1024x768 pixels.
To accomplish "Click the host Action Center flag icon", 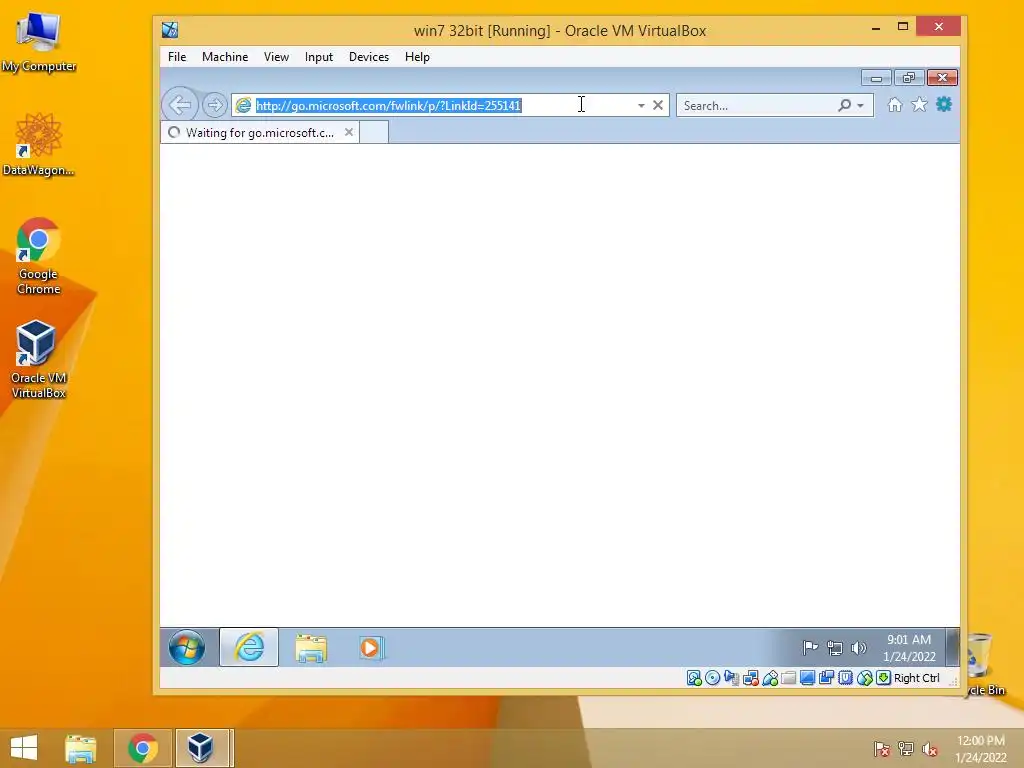I will coord(882,748).
